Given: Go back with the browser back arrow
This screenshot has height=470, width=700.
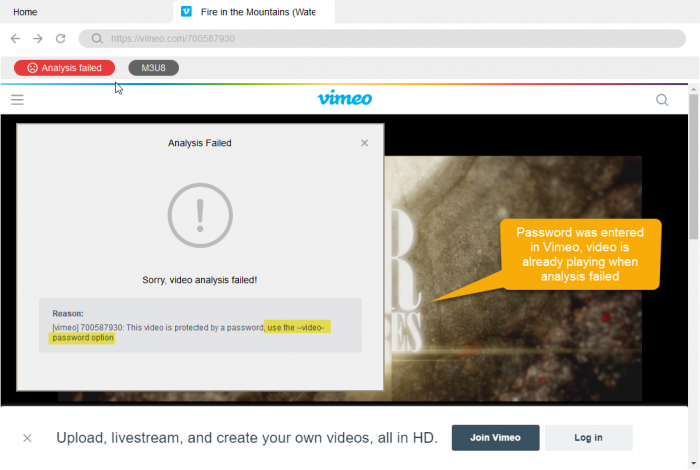Looking at the screenshot, I should [15, 38].
